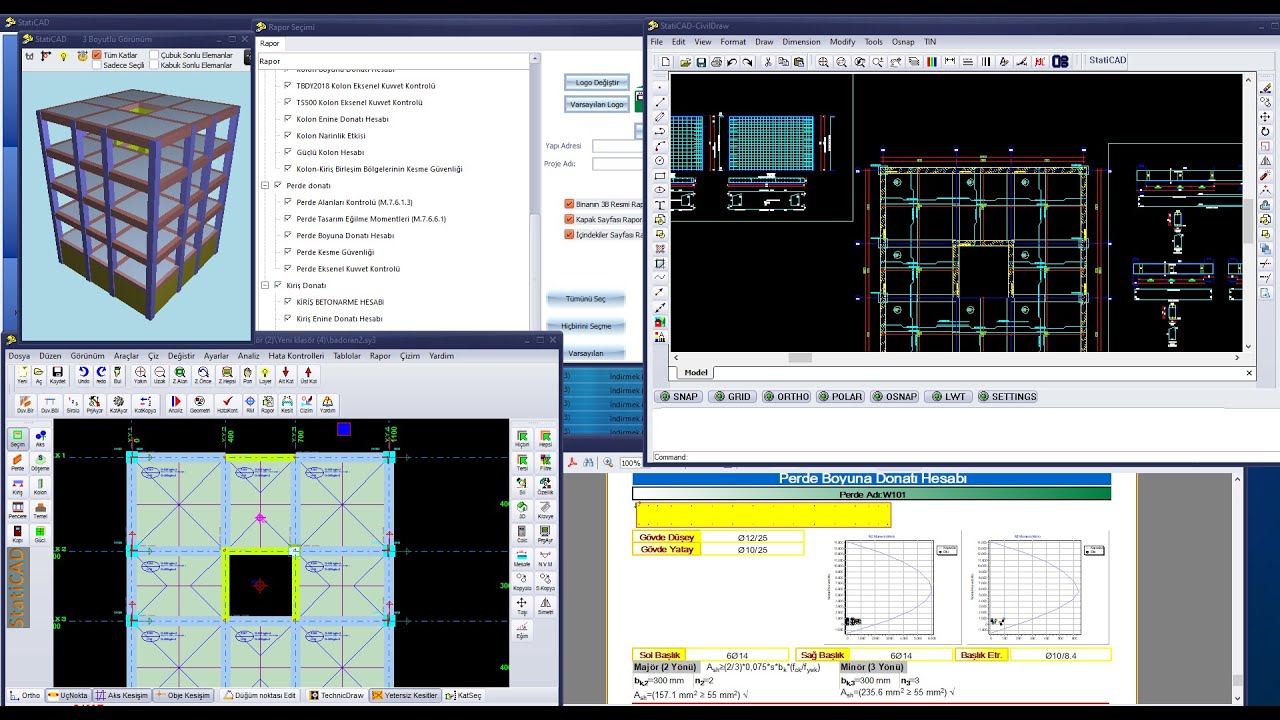Viewport: 1280px width, 720px height.
Task: Select the Döşeme slab tool
Action: 40,462
